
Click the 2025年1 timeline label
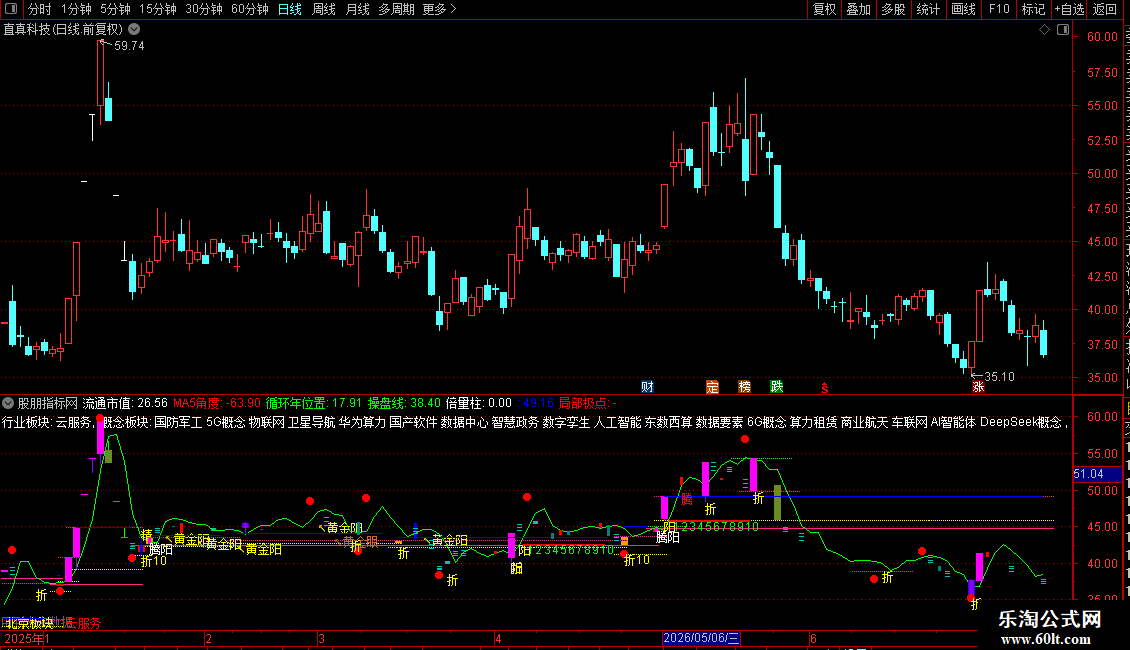coord(27,638)
